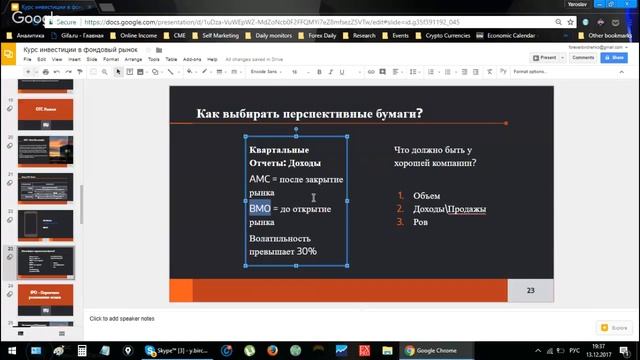
Task: Open the Arrange menu
Action: point(133,60)
